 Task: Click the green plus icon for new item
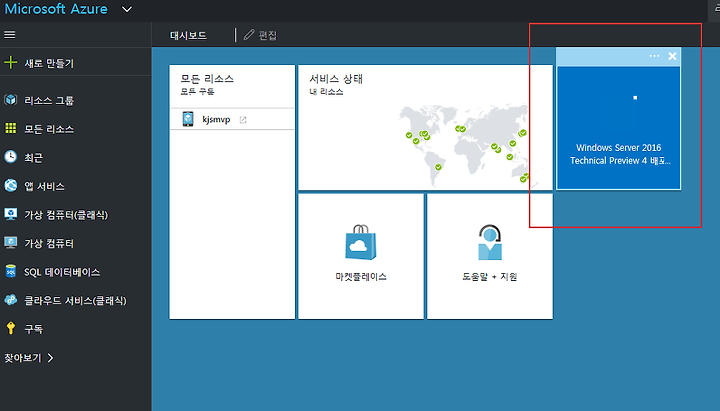point(10,62)
